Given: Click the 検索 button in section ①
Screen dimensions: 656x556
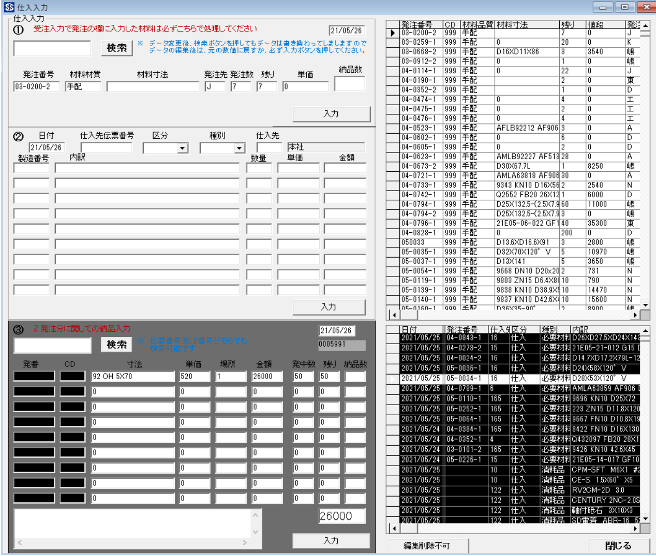Looking at the screenshot, I should pyautogui.click(x=116, y=47).
